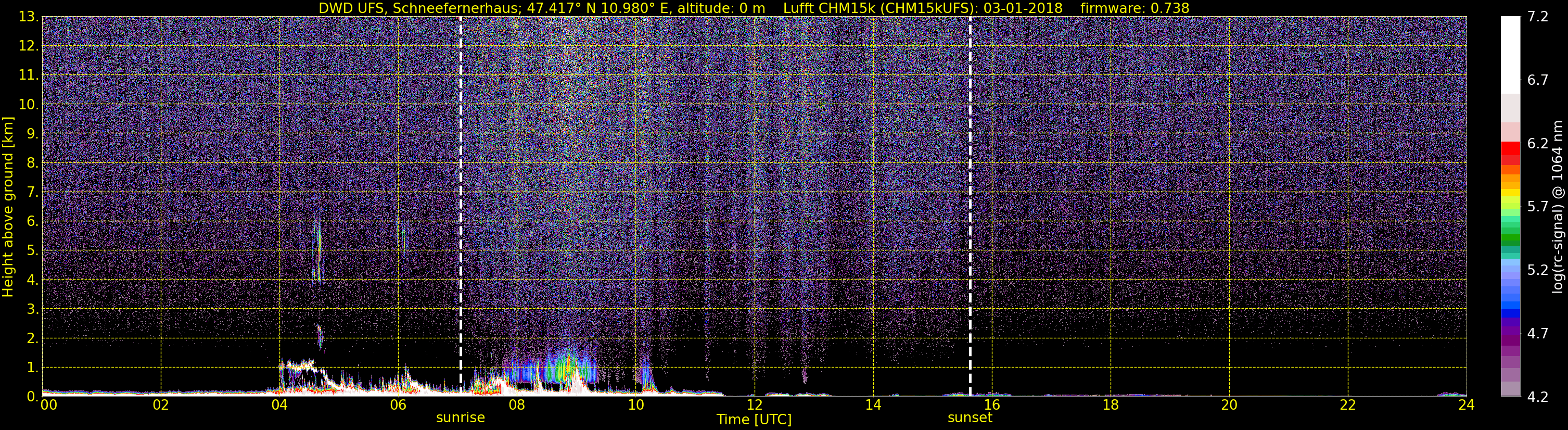
Task: Click the white dashed sunset marker line
Action: pyautogui.click(x=970, y=206)
